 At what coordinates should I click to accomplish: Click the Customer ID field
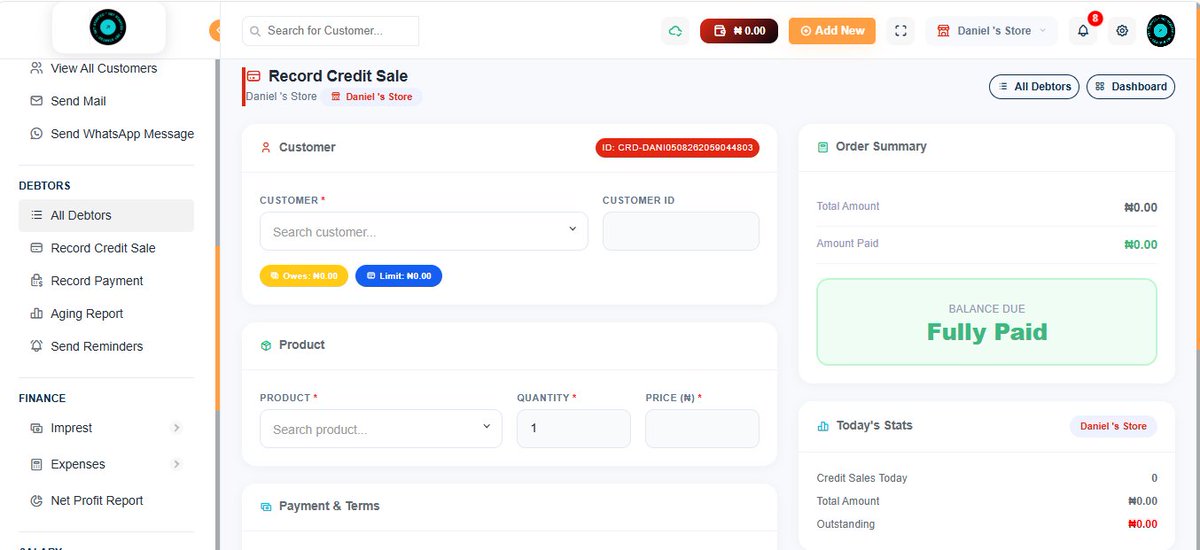pyautogui.click(x=681, y=231)
